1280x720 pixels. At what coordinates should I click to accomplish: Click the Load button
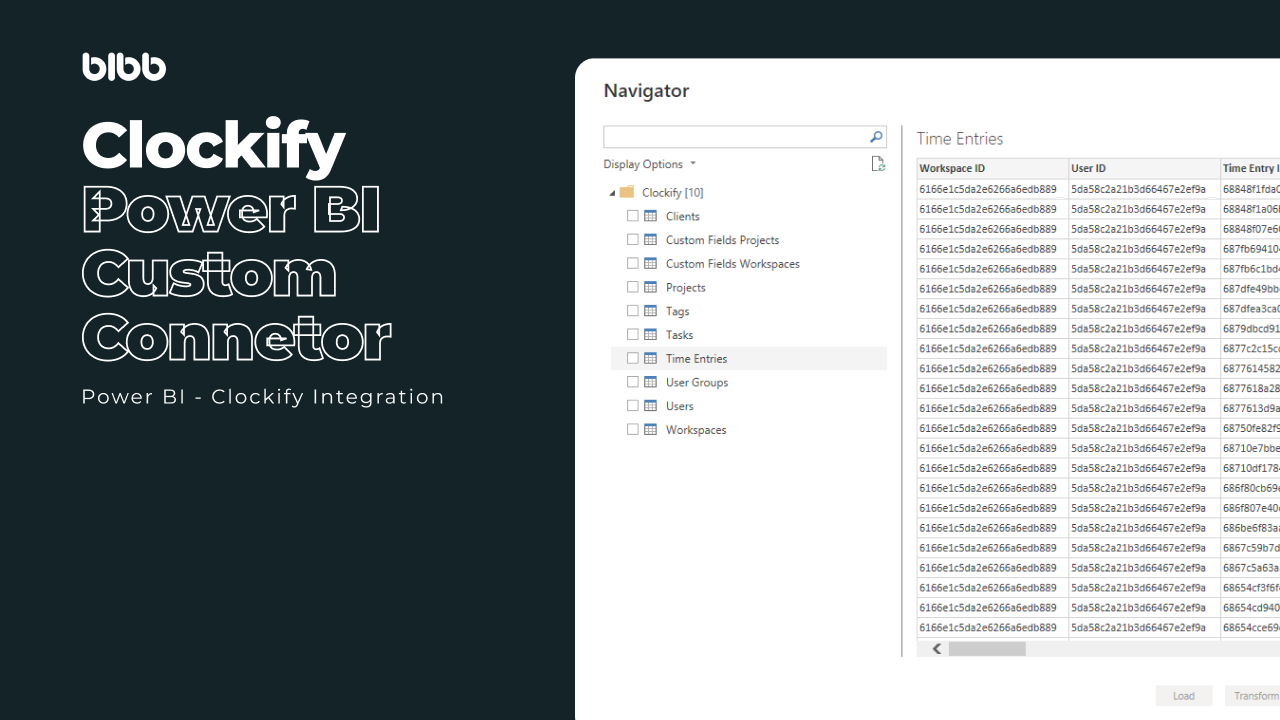point(1184,696)
